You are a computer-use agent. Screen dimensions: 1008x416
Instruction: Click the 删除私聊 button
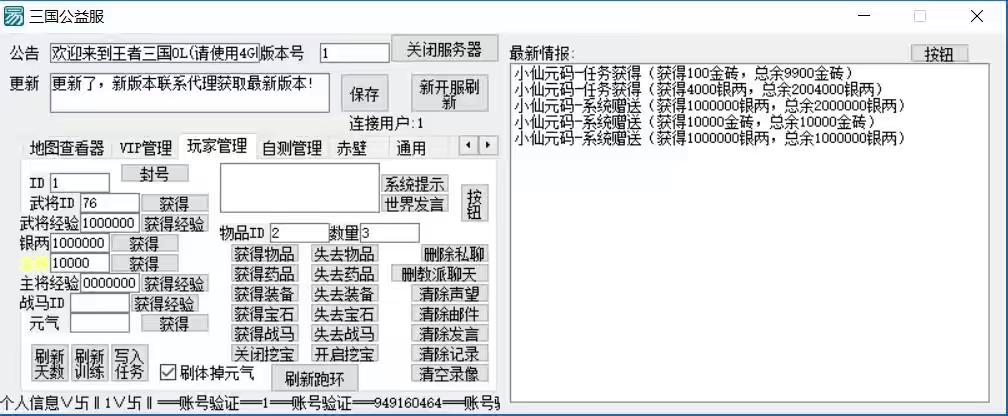[x=454, y=253]
